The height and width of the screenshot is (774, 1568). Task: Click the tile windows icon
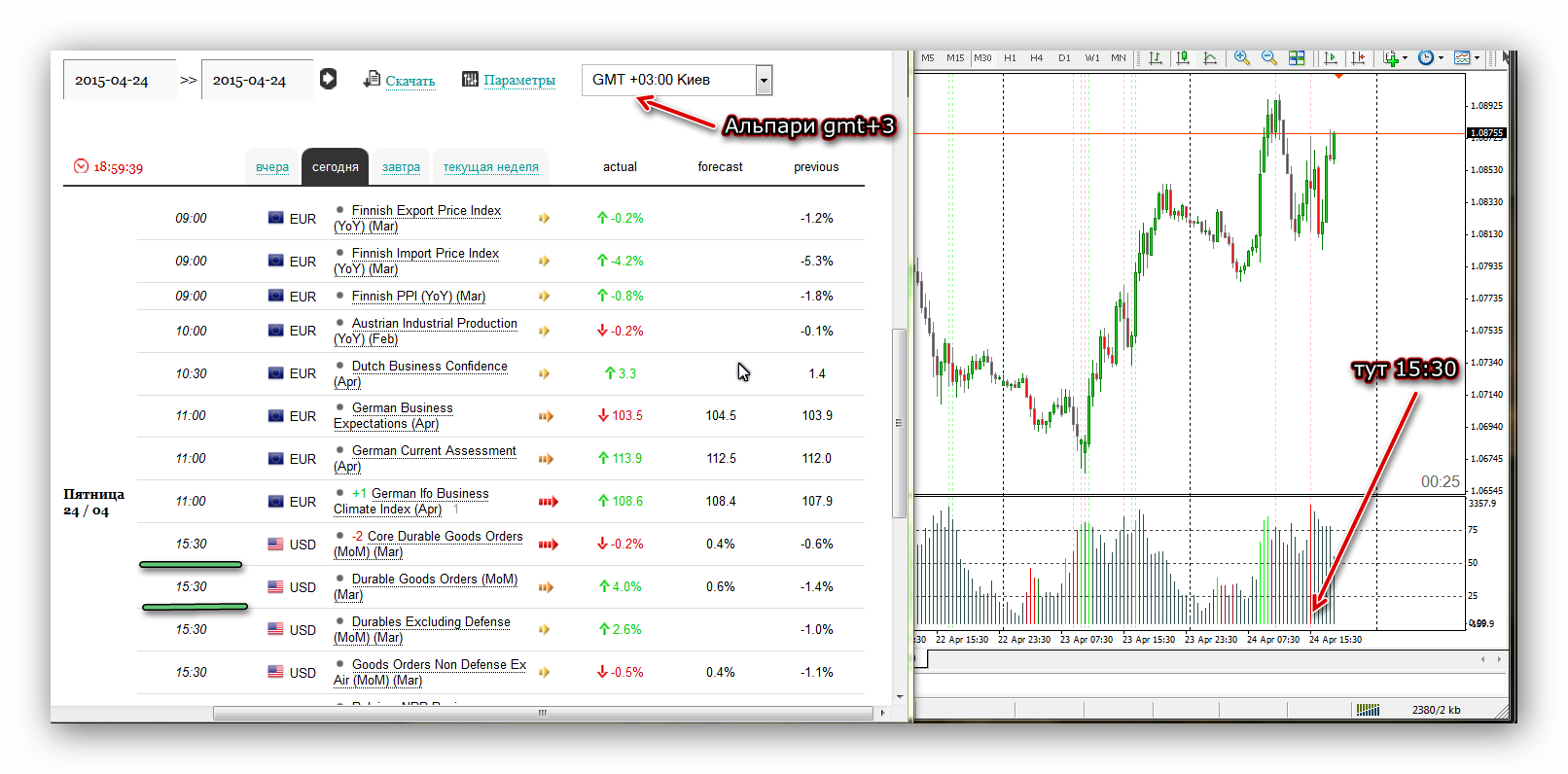pos(1297,58)
